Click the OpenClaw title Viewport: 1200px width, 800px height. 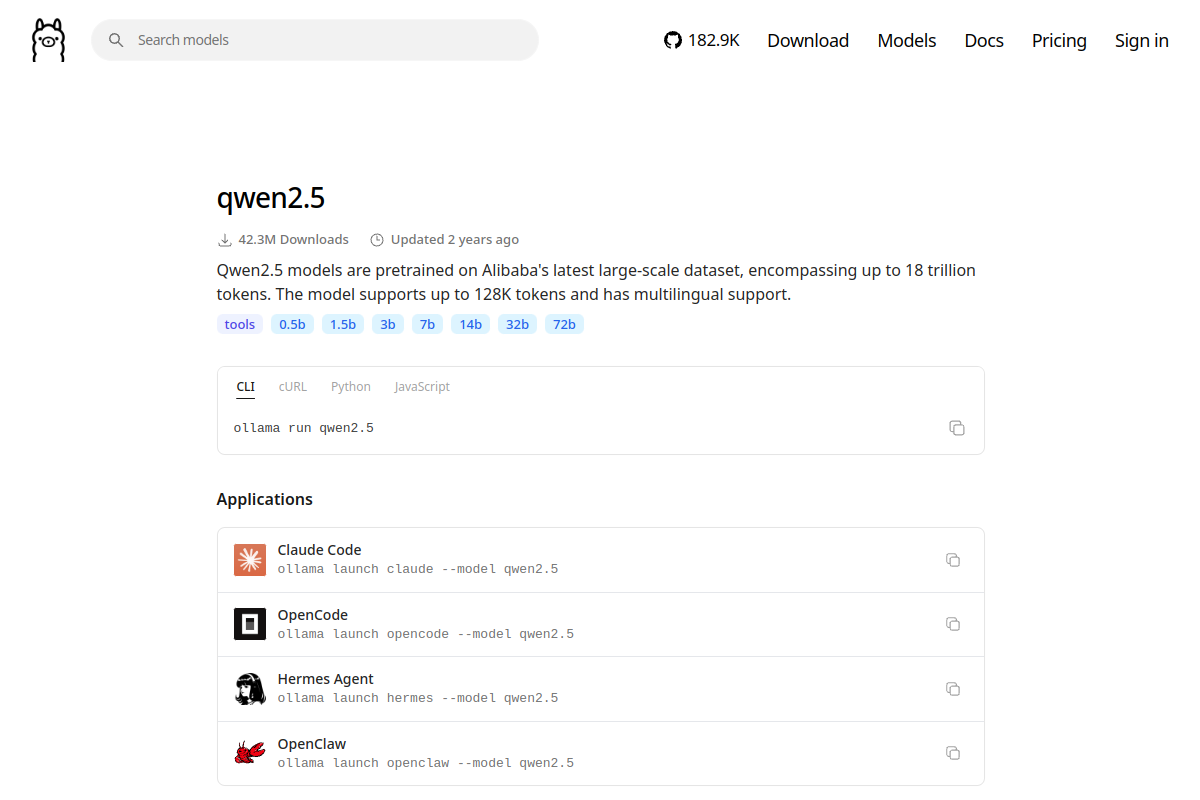click(312, 744)
